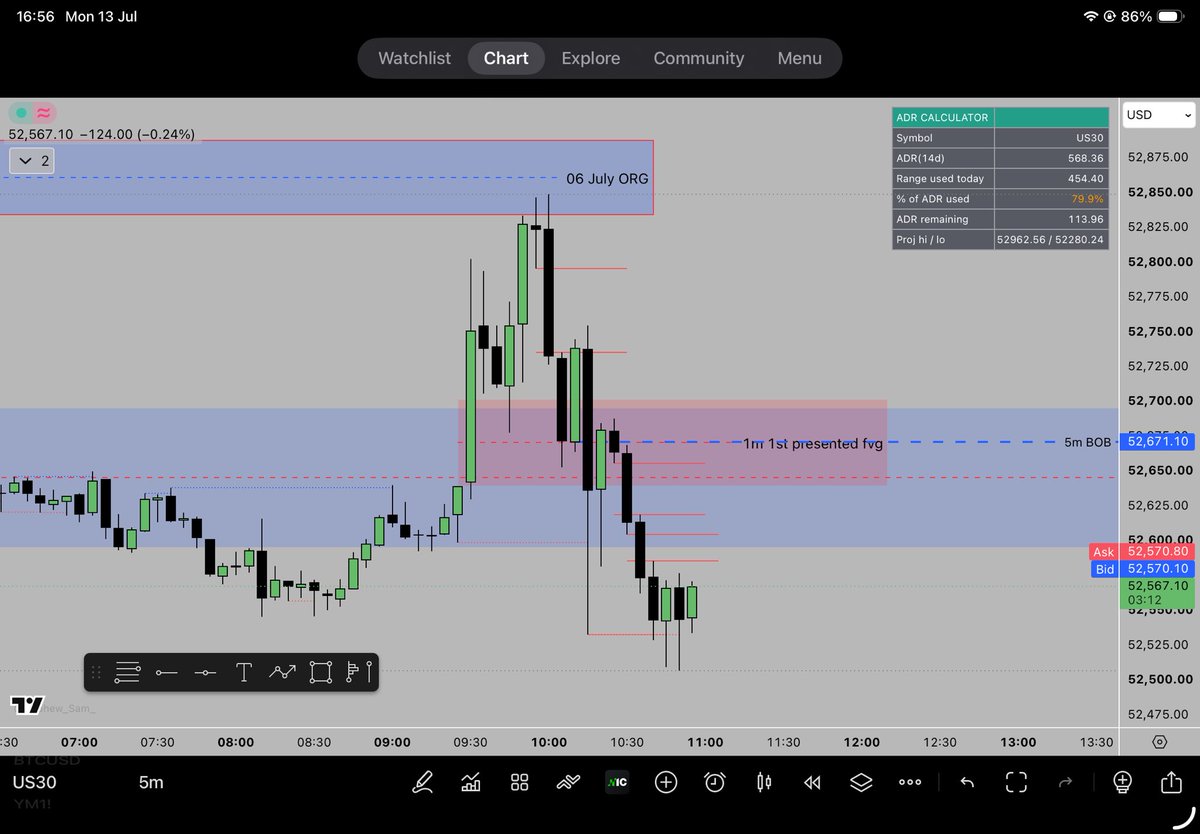Tap the double-line compare icon
This screenshot has height=834, width=1200.
[568, 782]
